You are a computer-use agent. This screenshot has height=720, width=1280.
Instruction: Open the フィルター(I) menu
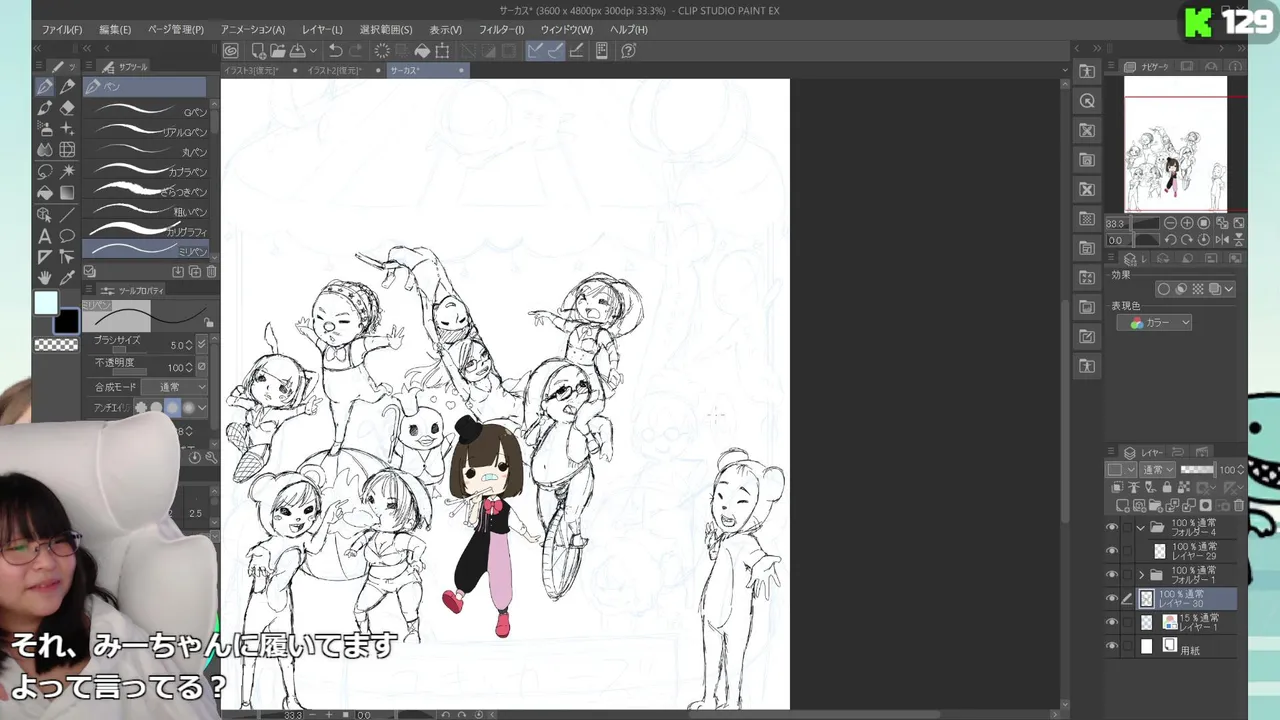501,30
